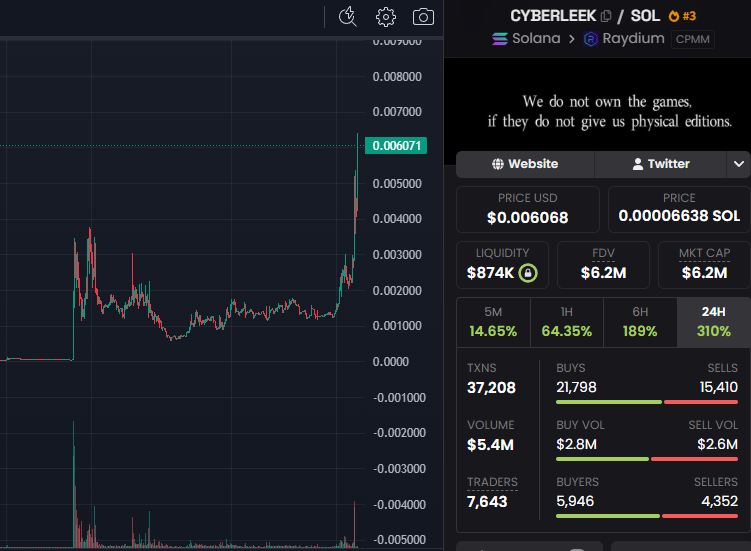Copy the CYBERLEEK token address
This screenshot has height=551, width=751.
[606, 16]
